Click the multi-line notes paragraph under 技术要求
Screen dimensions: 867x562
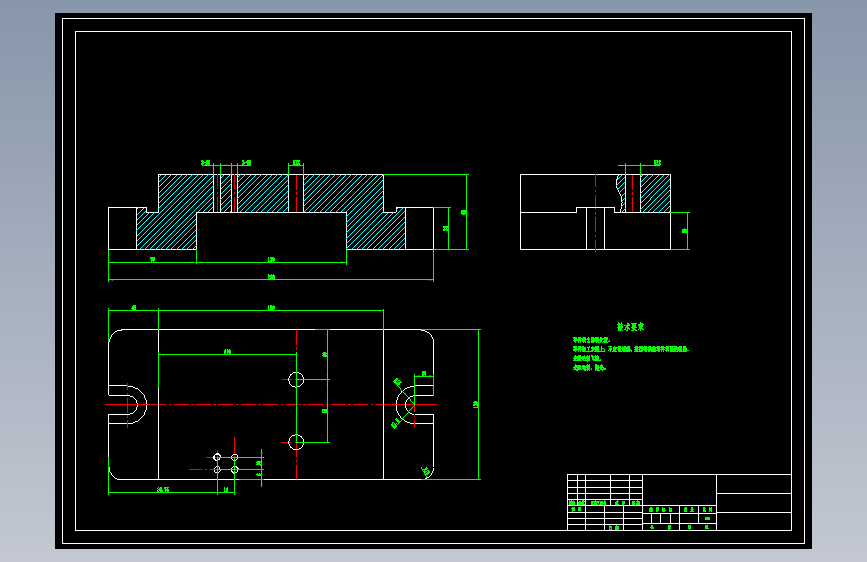point(630,353)
